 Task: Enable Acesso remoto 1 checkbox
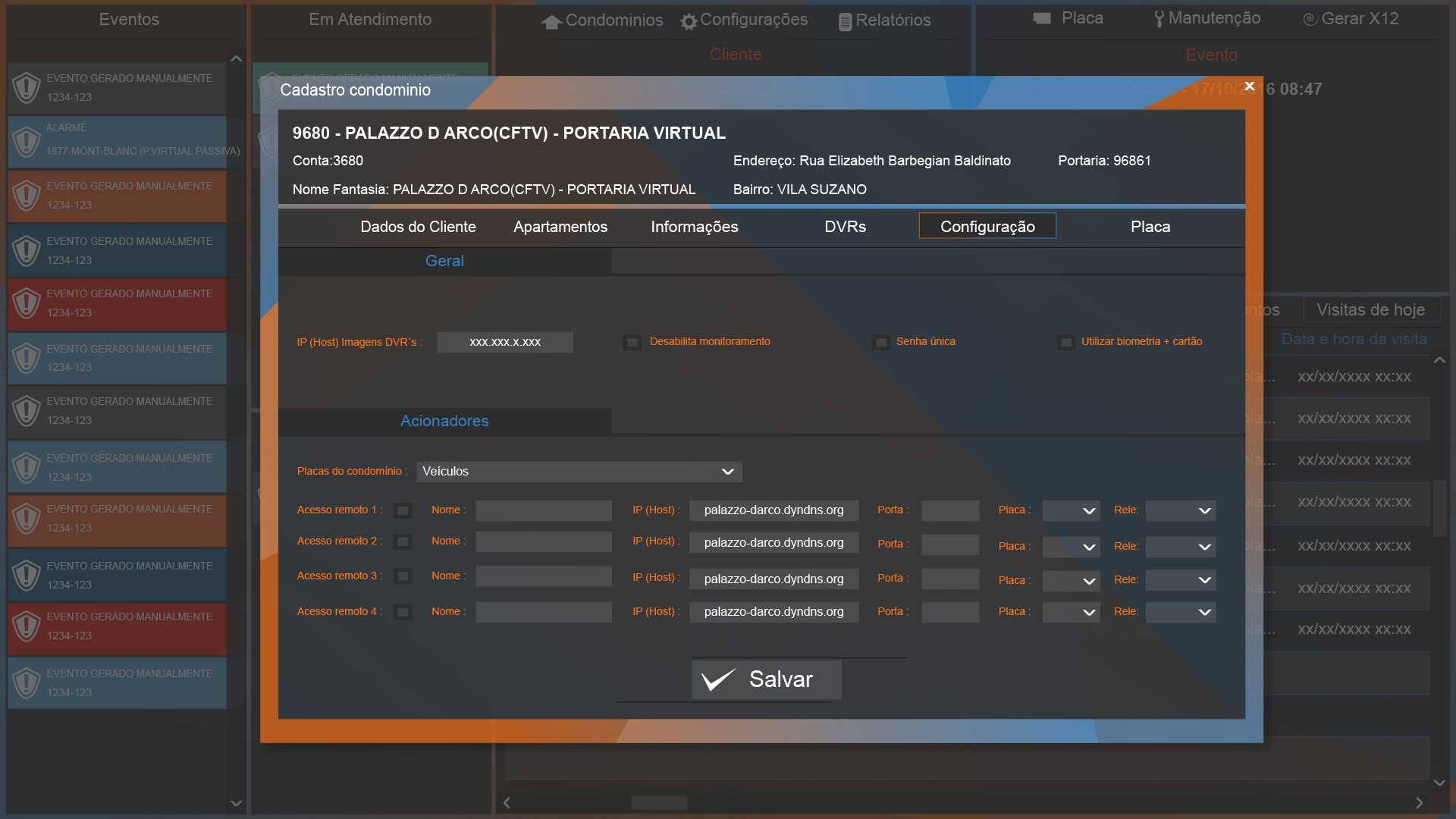coord(403,510)
